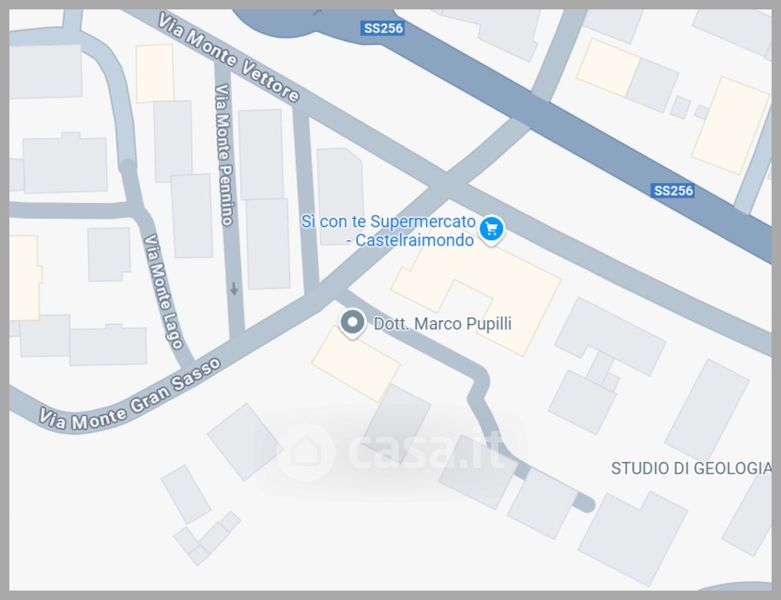Click the yellow building below the Pupilli pin

(356, 364)
